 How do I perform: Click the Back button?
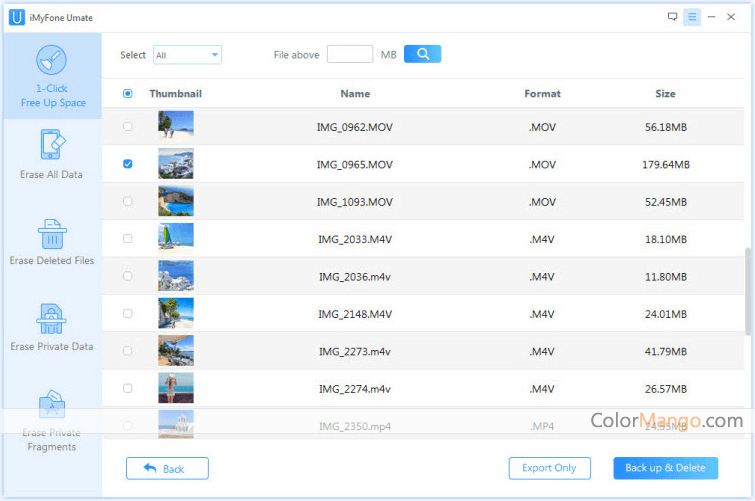click(x=167, y=468)
